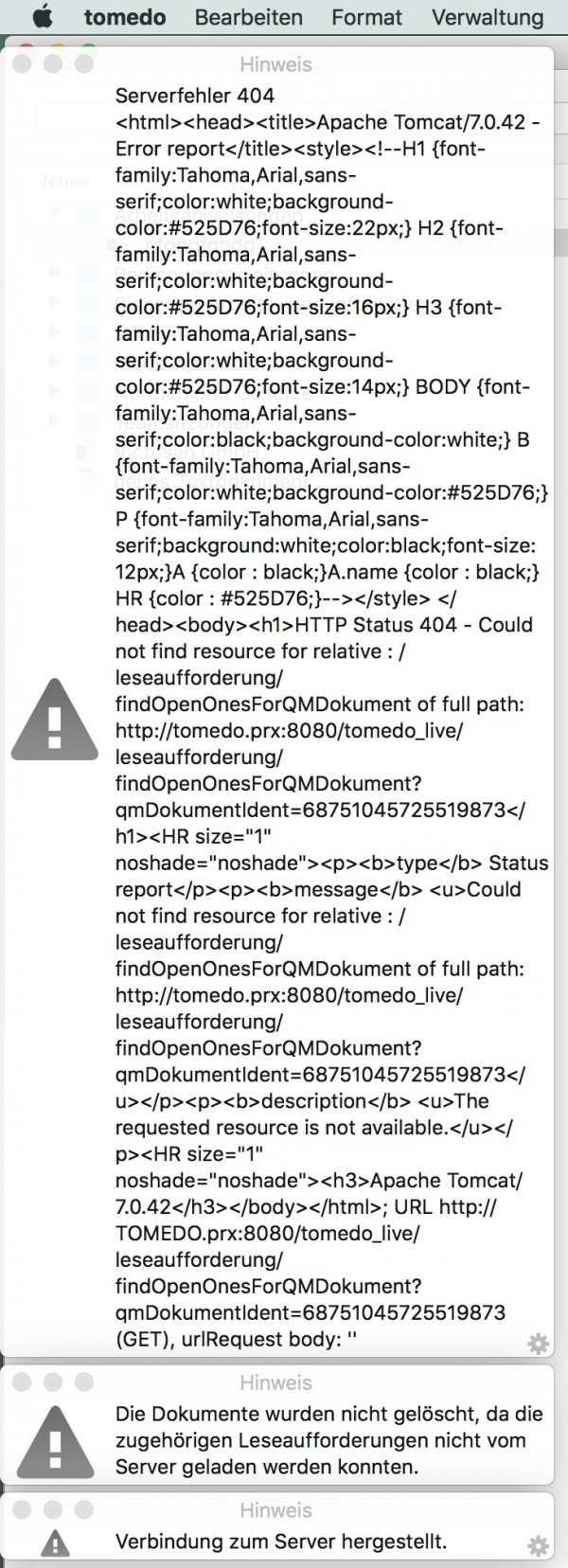Close the Verbindung zum Server hergestellt notice

[23, 1509]
